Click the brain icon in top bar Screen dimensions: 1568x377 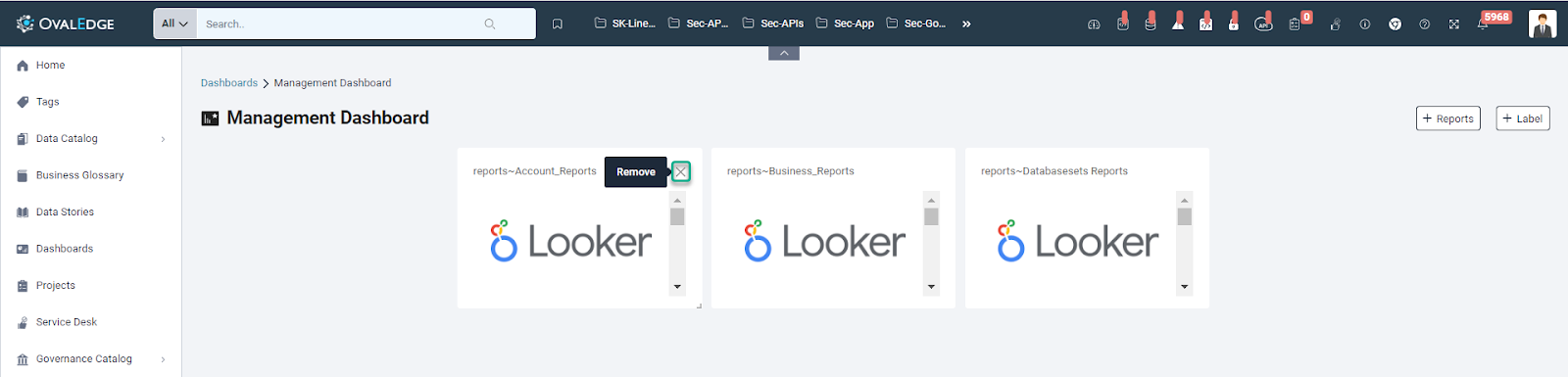pos(1094,24)
